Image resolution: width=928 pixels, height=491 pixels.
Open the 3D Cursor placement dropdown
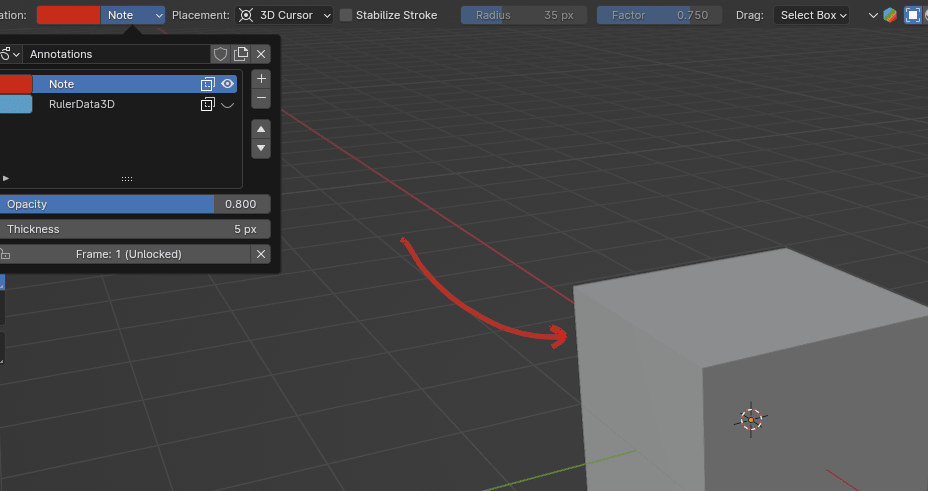coord(285,15)
